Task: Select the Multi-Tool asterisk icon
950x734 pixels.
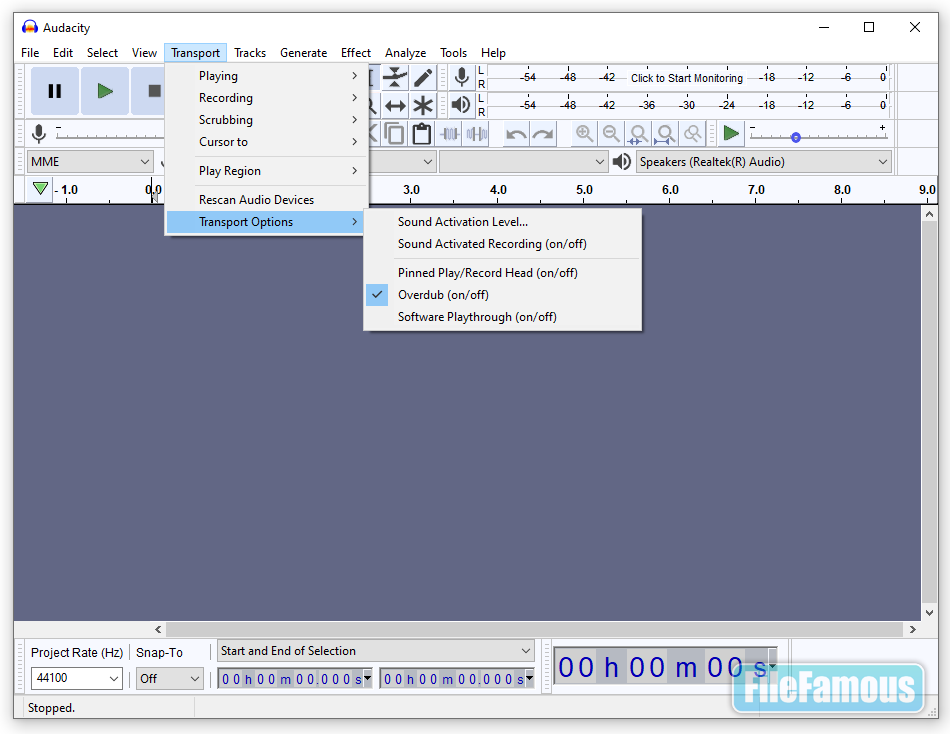Action: click(423, 105)
